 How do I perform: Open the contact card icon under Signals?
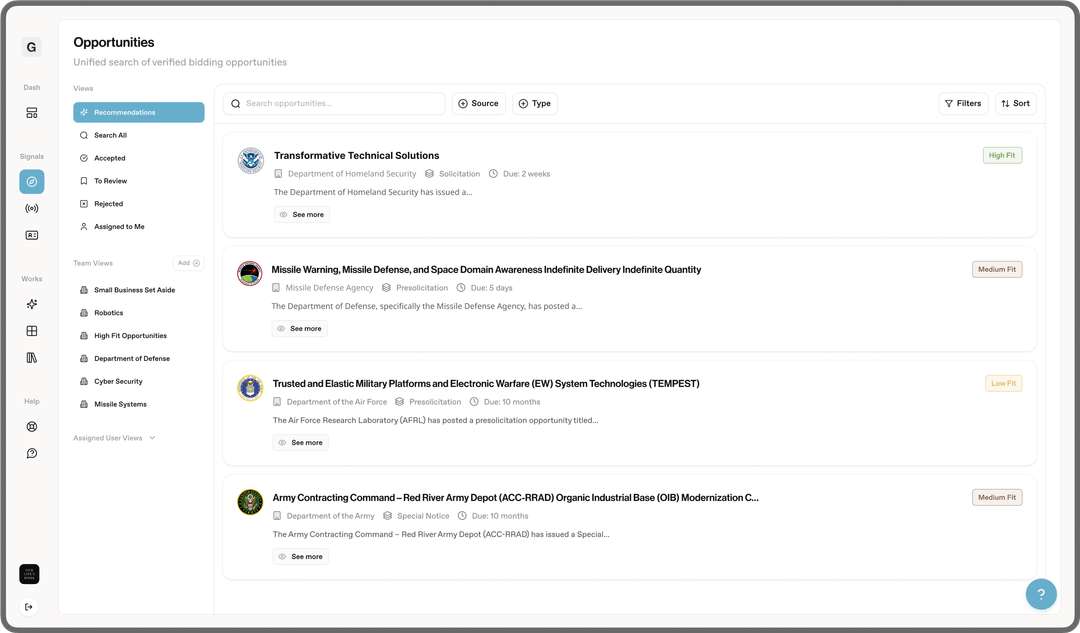[x=31, y=234]
